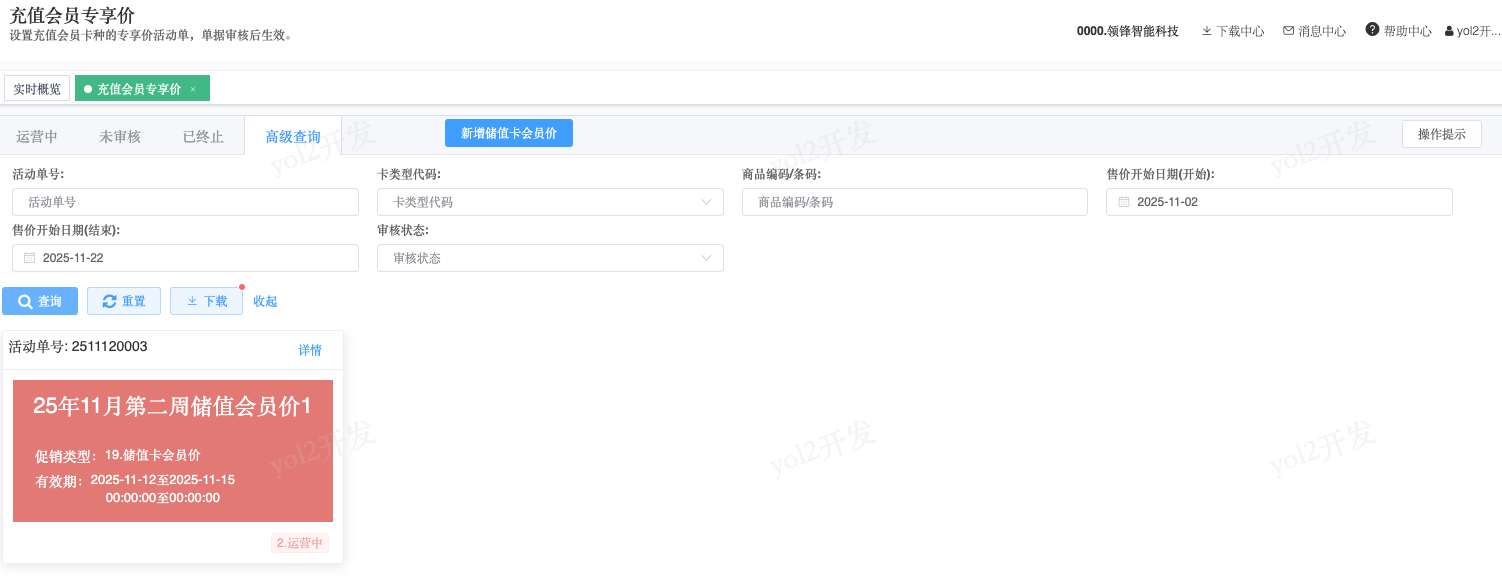
Task: Click the download icon on 下载 button
Action: 192,301
